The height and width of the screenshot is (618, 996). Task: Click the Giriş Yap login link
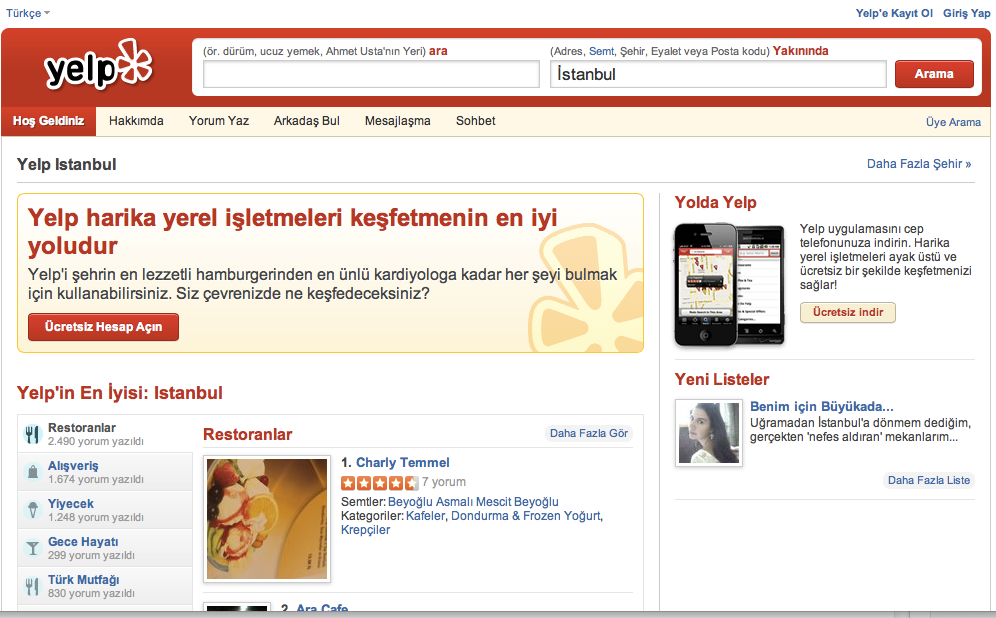[967, 13]
